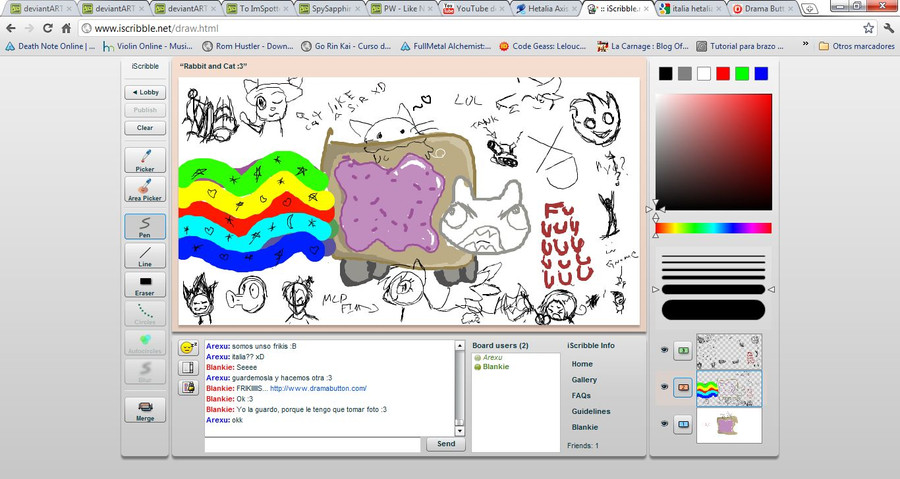Select the Eraser tool
Screen dimensions: 900x479
145,285
